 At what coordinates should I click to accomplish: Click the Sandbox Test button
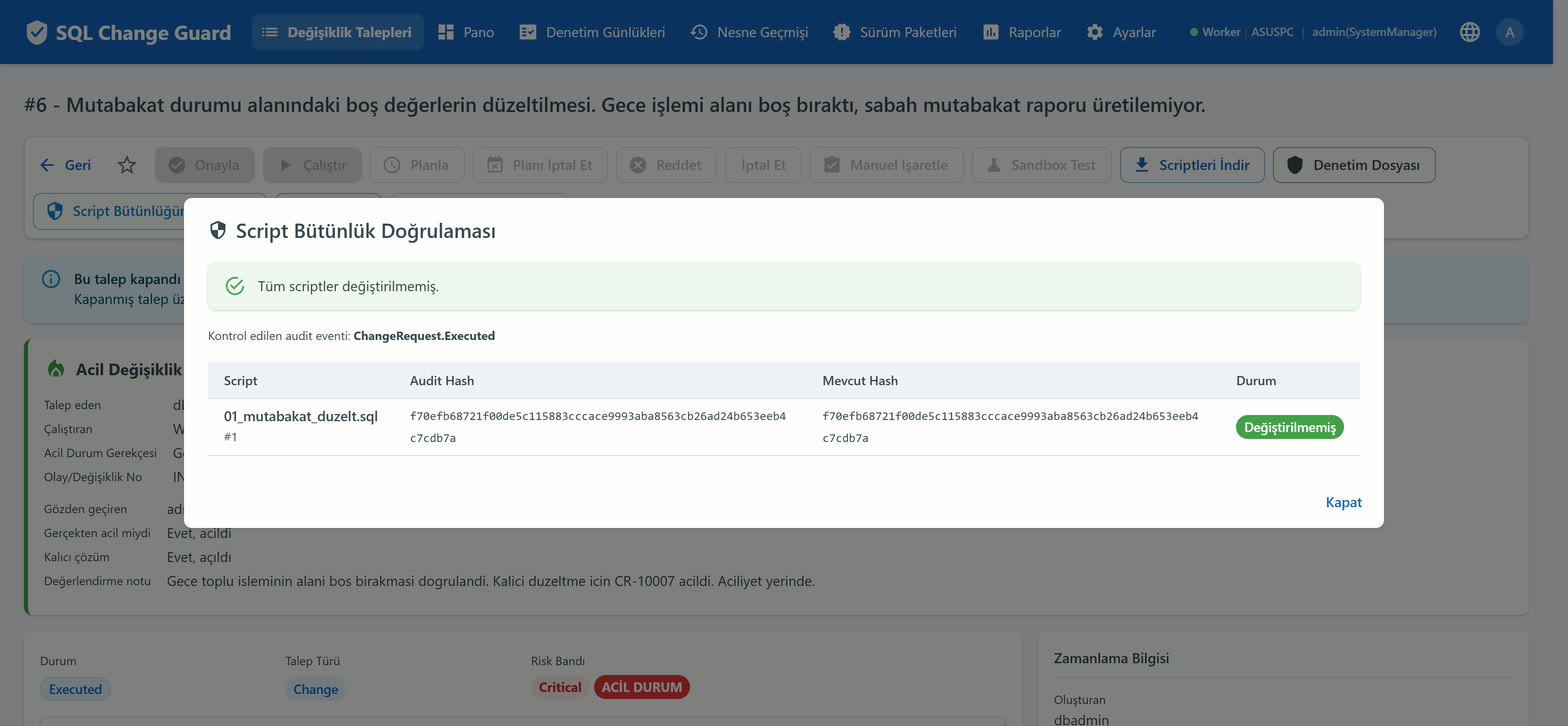1041,165
